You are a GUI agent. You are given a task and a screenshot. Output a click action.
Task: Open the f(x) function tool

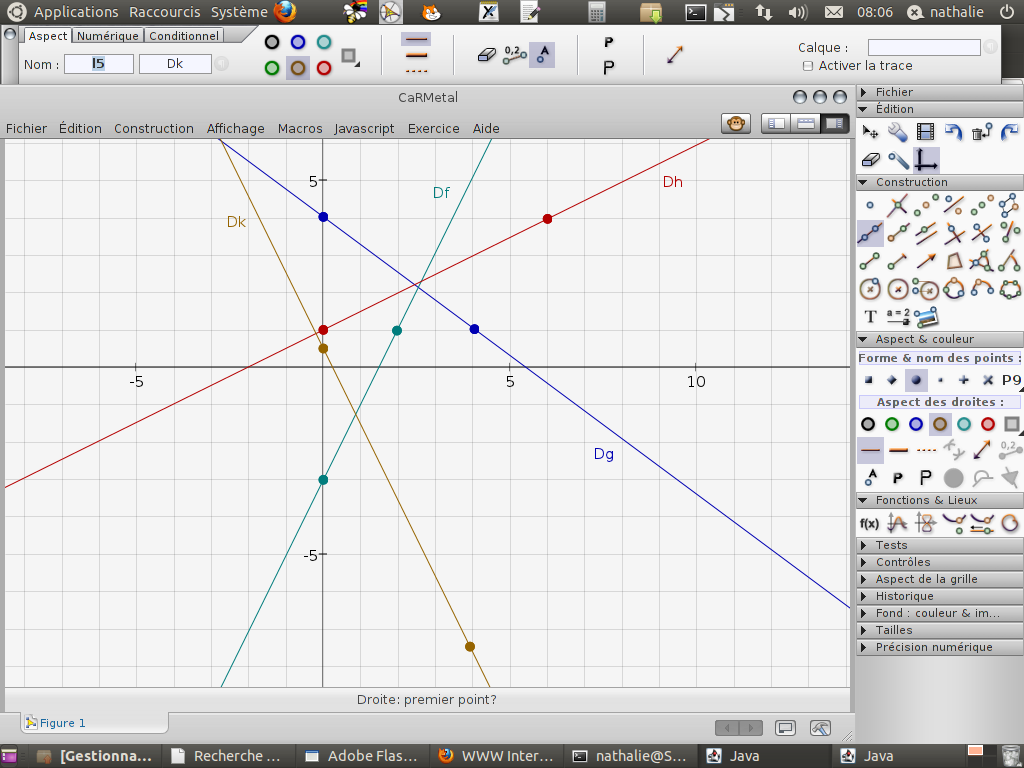(869, 523)
